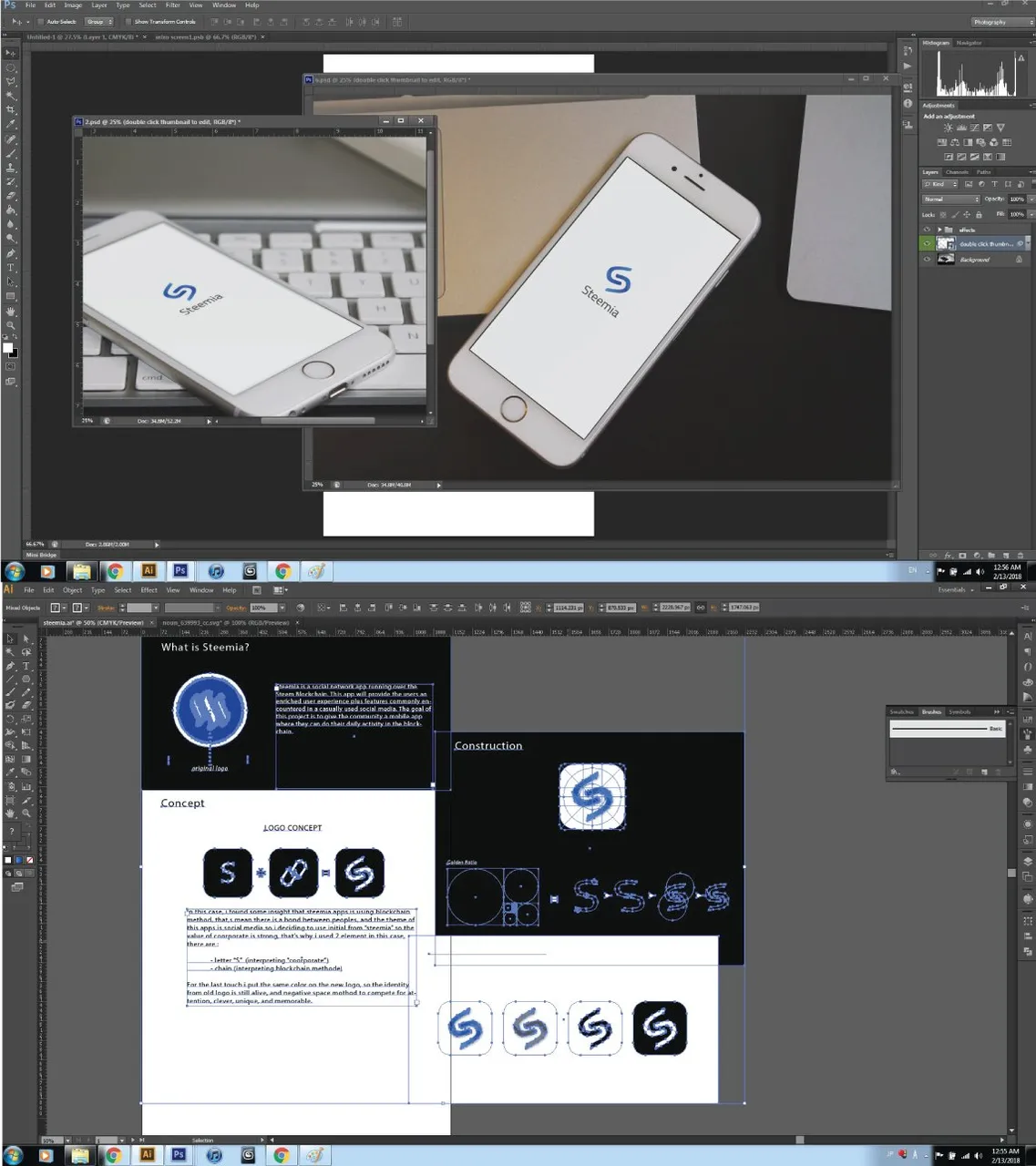Add a Color Balance adjustment
Image resolution: width=1036 pixels, height=1166 pixels.
point(955,142)
